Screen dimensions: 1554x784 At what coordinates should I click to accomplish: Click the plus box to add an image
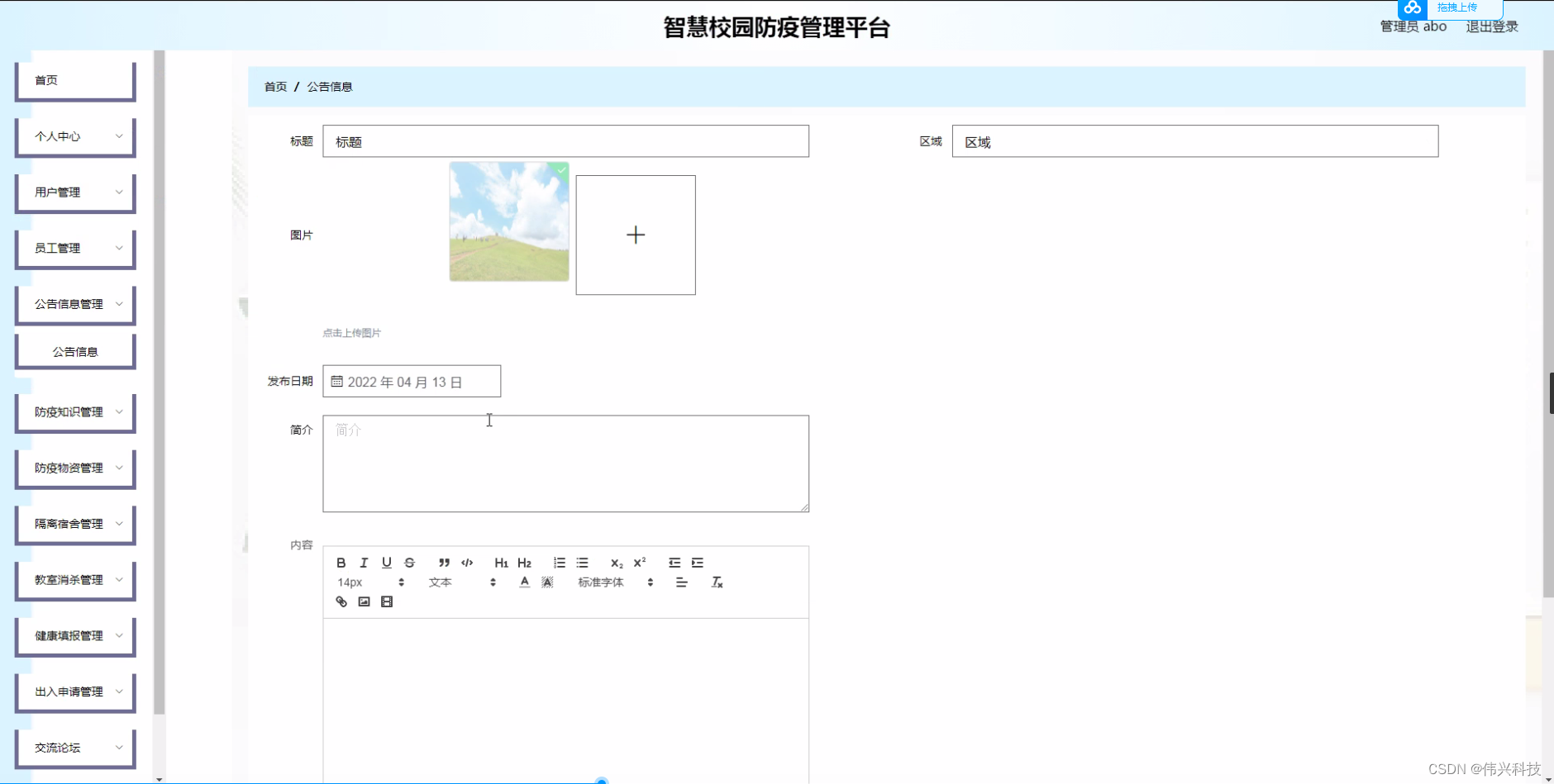pyautogui.click(x=635, y=235)
